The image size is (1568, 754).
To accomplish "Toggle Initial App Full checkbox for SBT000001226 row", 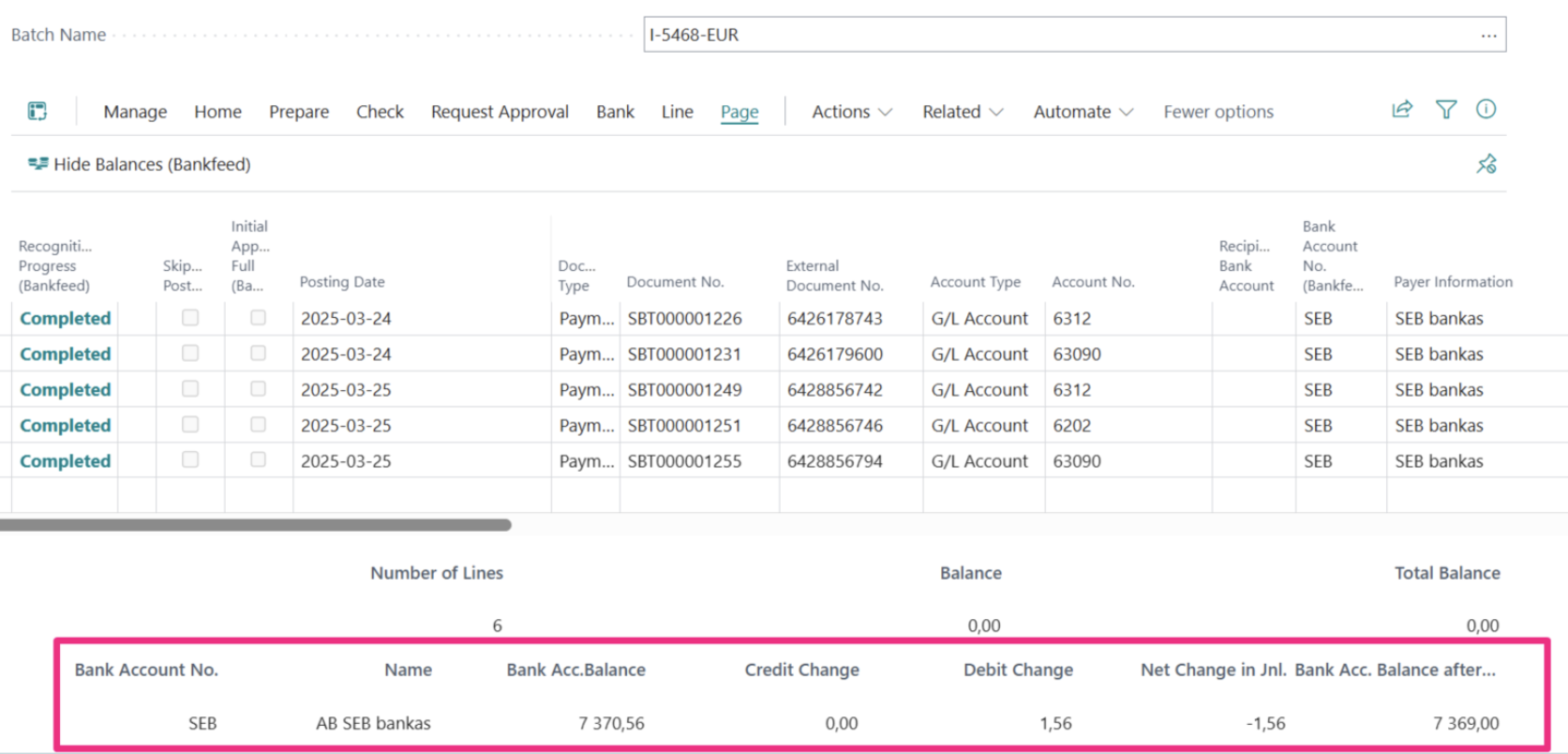I will point(258,318).
